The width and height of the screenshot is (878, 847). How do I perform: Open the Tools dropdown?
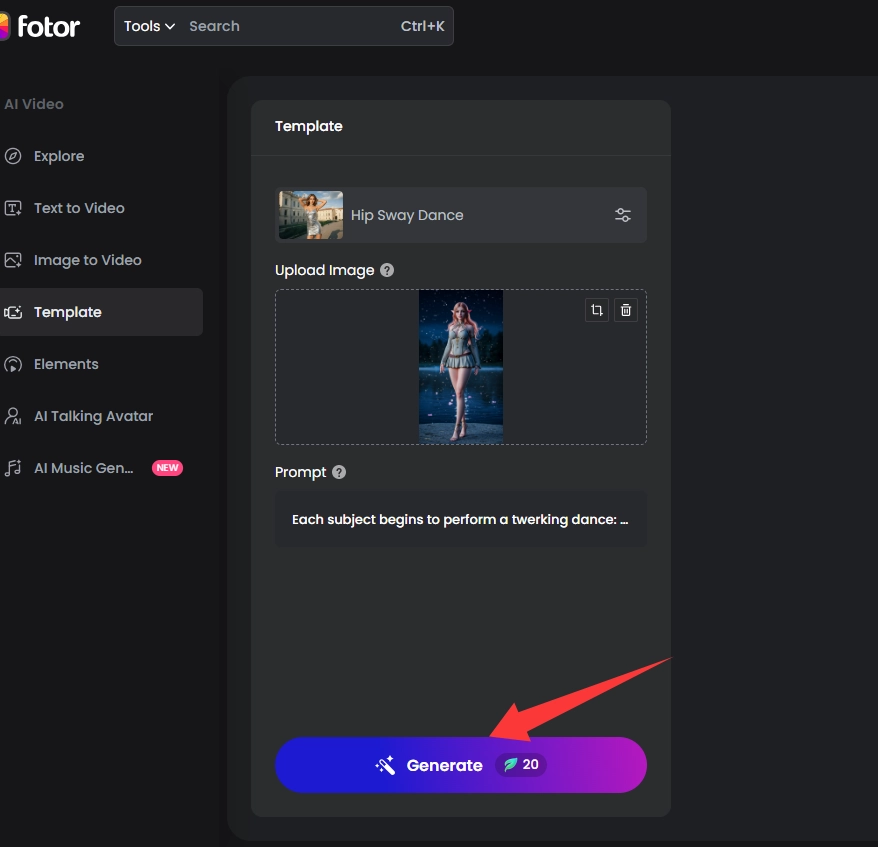click(148, 26)
